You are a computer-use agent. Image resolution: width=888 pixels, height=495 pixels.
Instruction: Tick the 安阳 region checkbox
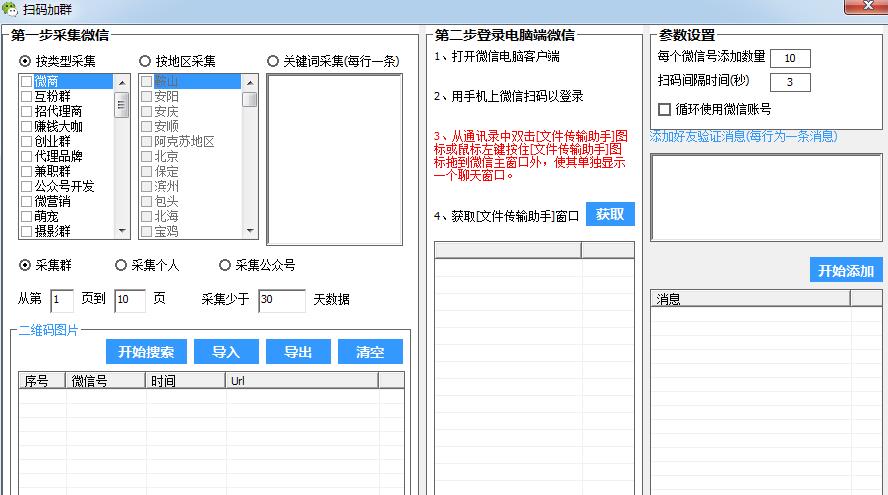[147, 96]
